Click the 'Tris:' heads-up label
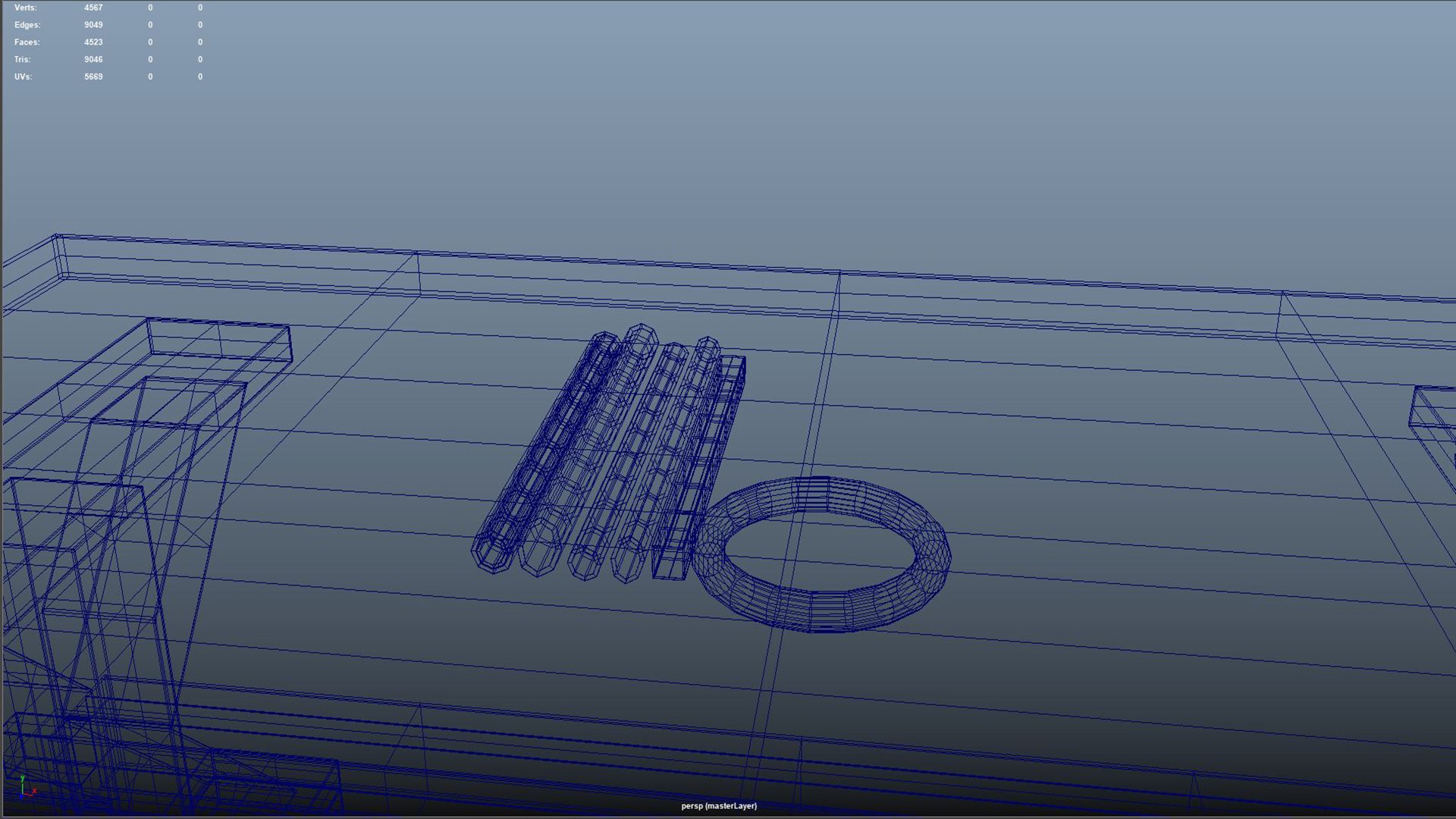This screenshot has width=1456, height=819. [x=22, y=59]
